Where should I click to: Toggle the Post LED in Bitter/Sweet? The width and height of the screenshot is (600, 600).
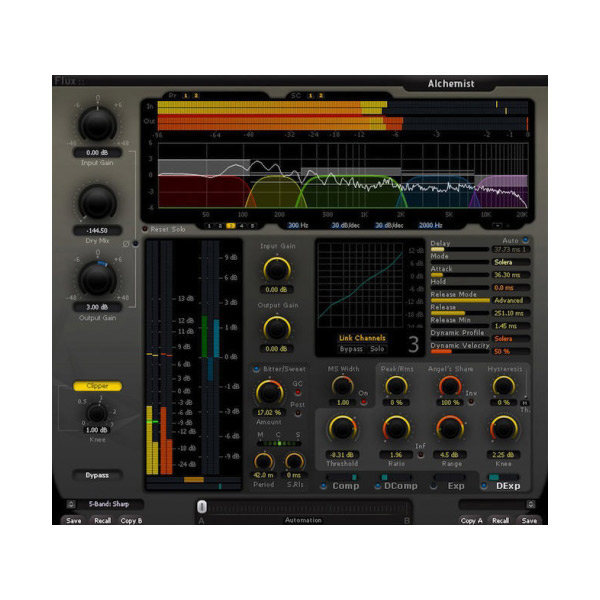pos(297,413)
